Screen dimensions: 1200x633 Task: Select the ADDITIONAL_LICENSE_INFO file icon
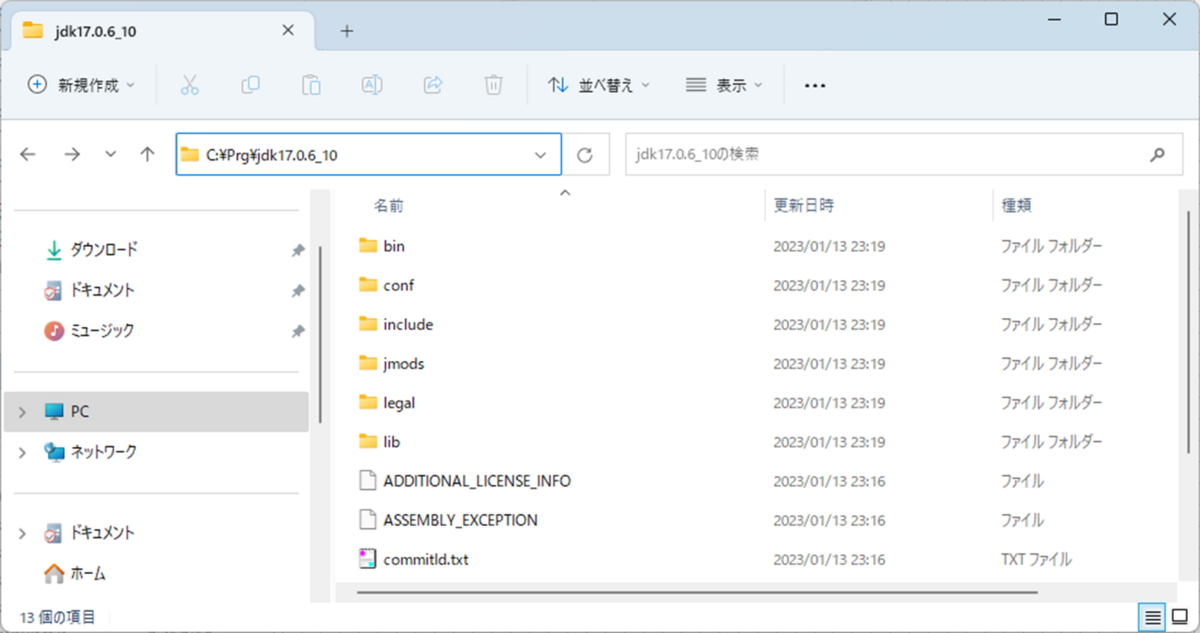coord(368,481)
